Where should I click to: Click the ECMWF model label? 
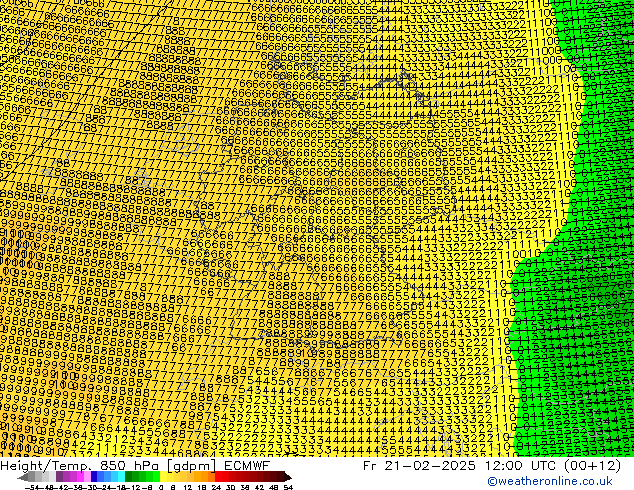(x=247, y=466)
